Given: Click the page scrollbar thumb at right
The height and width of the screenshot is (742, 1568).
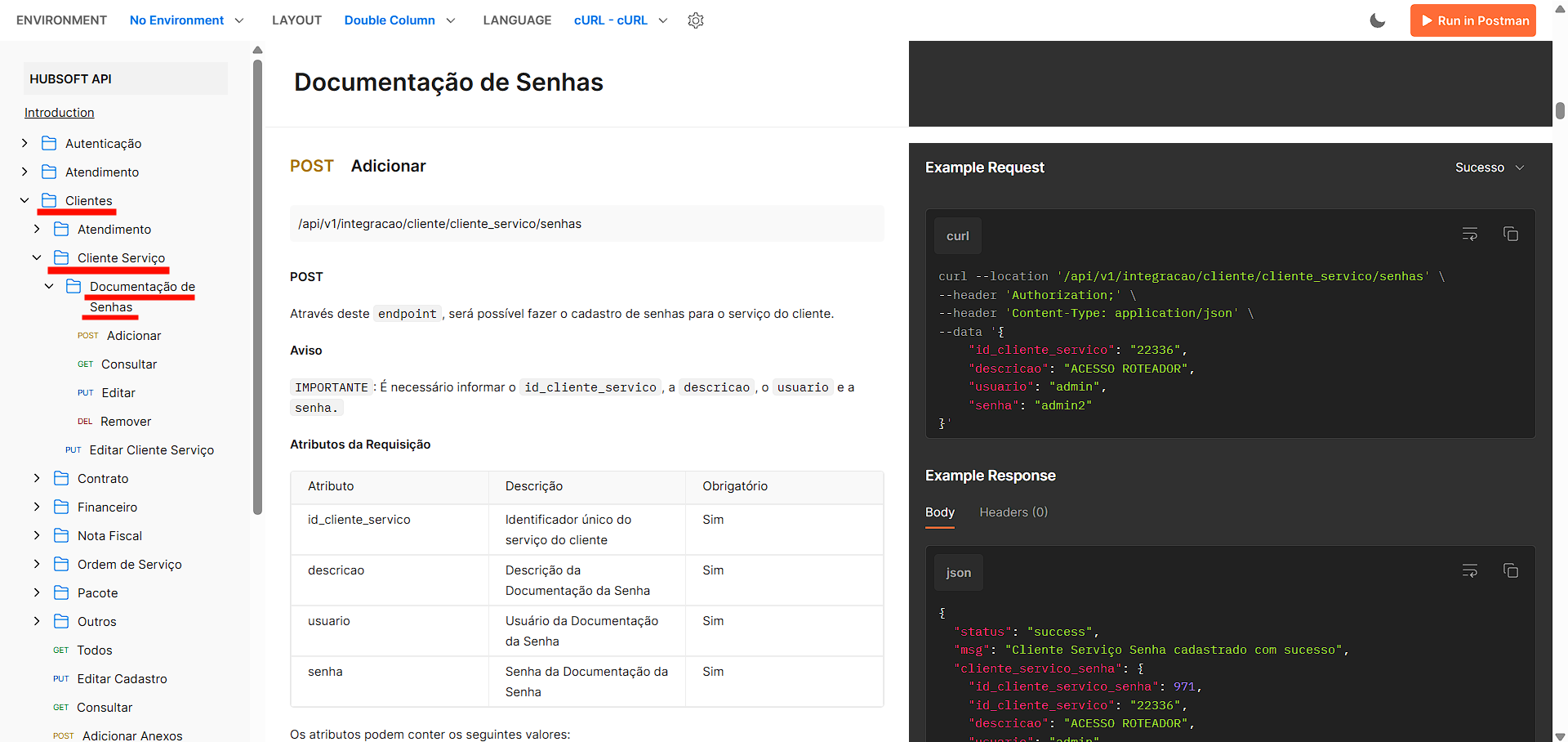Looking at the screenshot, I should click(1560, 110).
